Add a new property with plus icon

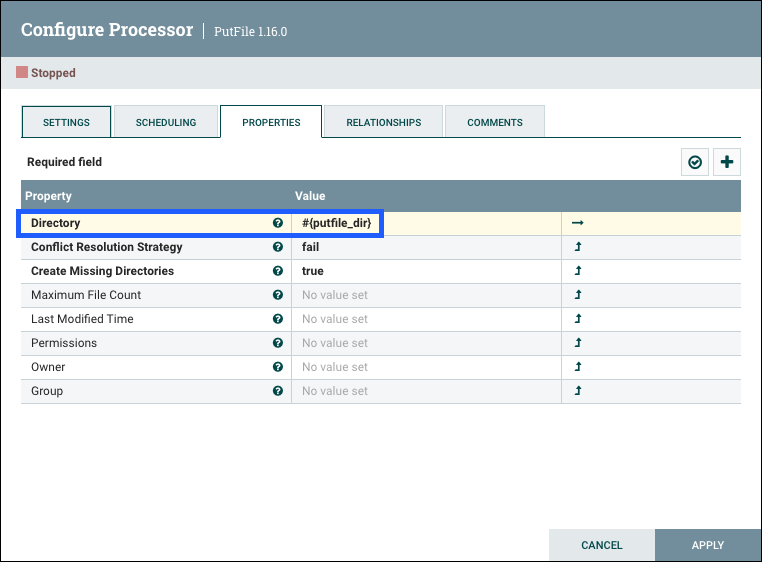(727, 162)
